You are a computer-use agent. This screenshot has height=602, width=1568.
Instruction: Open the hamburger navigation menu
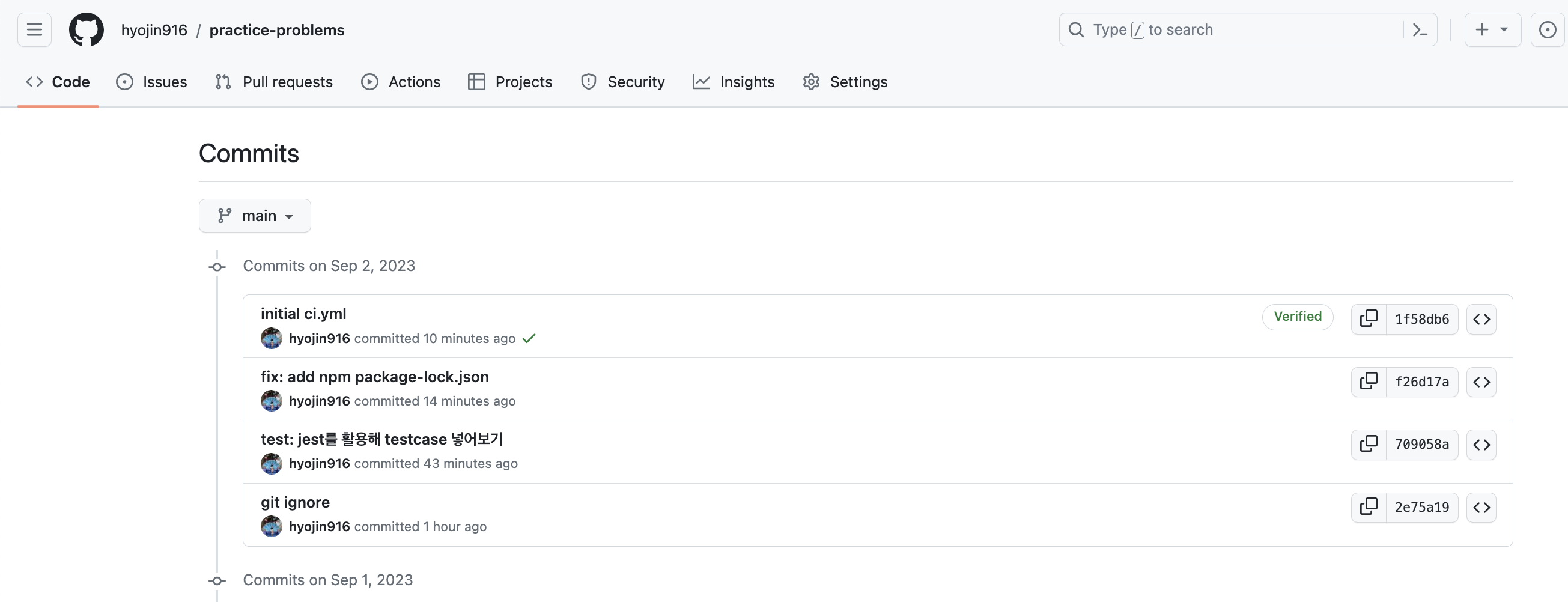[x=35, y=30]
